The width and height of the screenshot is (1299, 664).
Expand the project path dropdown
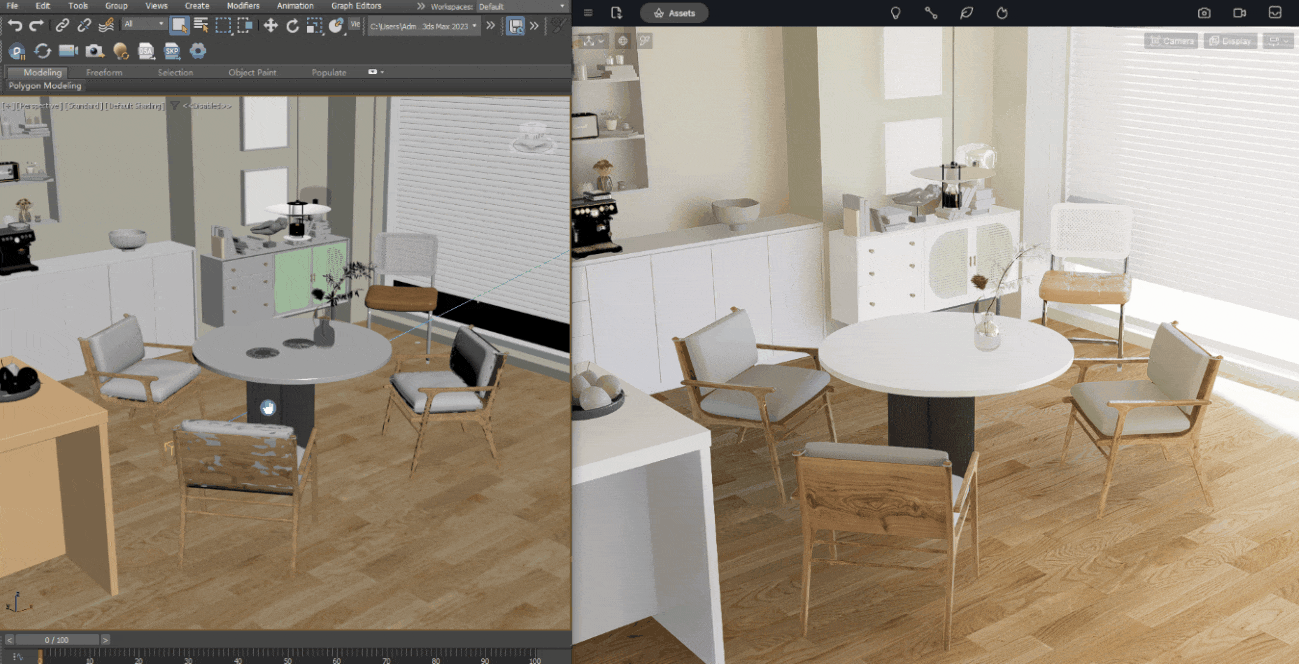point(475,25)
